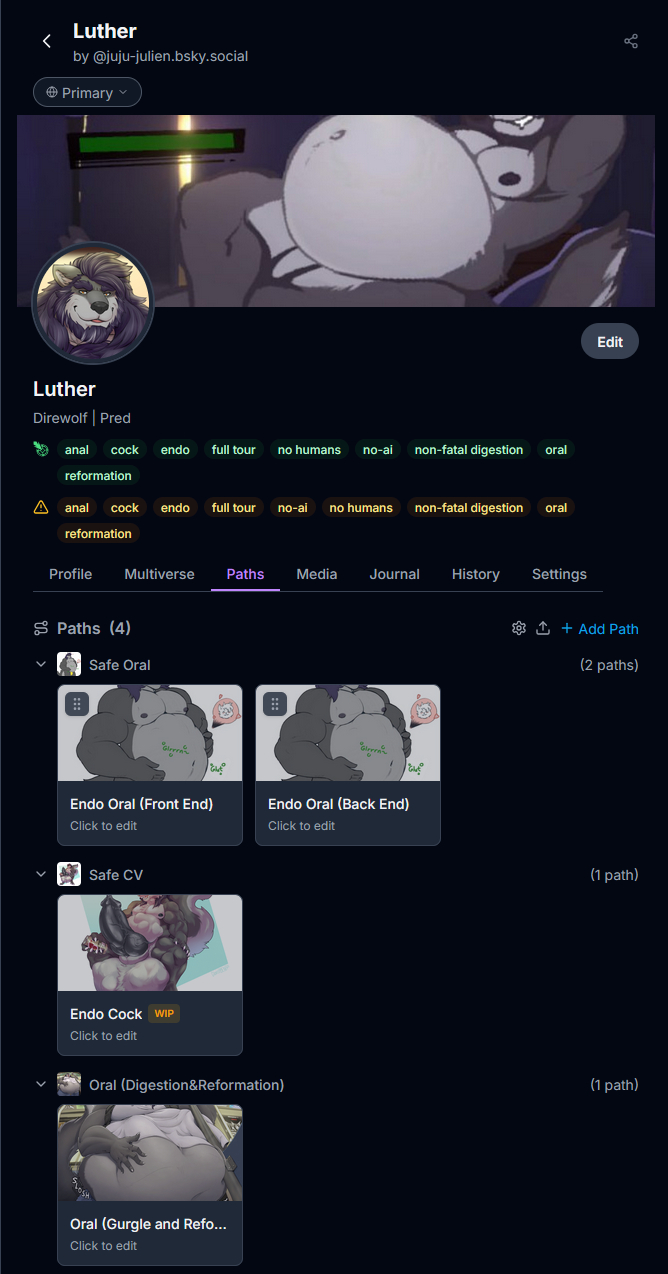Image resolution: width=668 pixels, height=1274 pixels.
Task: Go back using the left arrow icon
Action: [x=46, y=41]
